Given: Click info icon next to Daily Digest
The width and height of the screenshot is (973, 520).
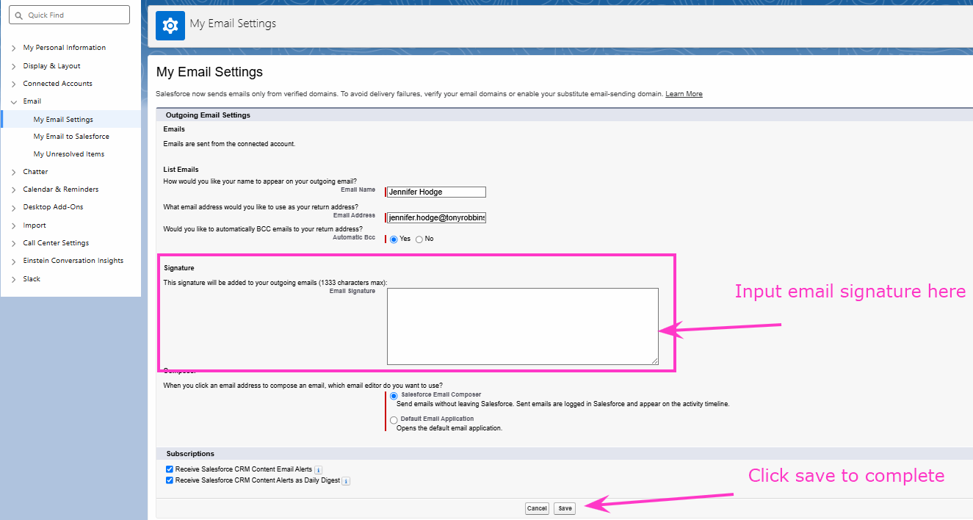Looking at the screenshot, I should coord(346,481).
